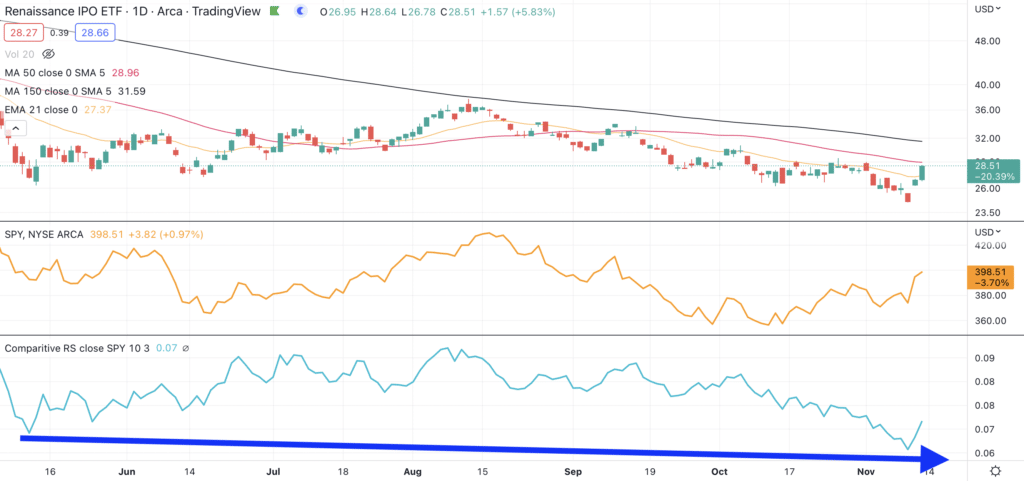
Task: Click the Vol 20 legend label
Action: click(x=20, y=54)
